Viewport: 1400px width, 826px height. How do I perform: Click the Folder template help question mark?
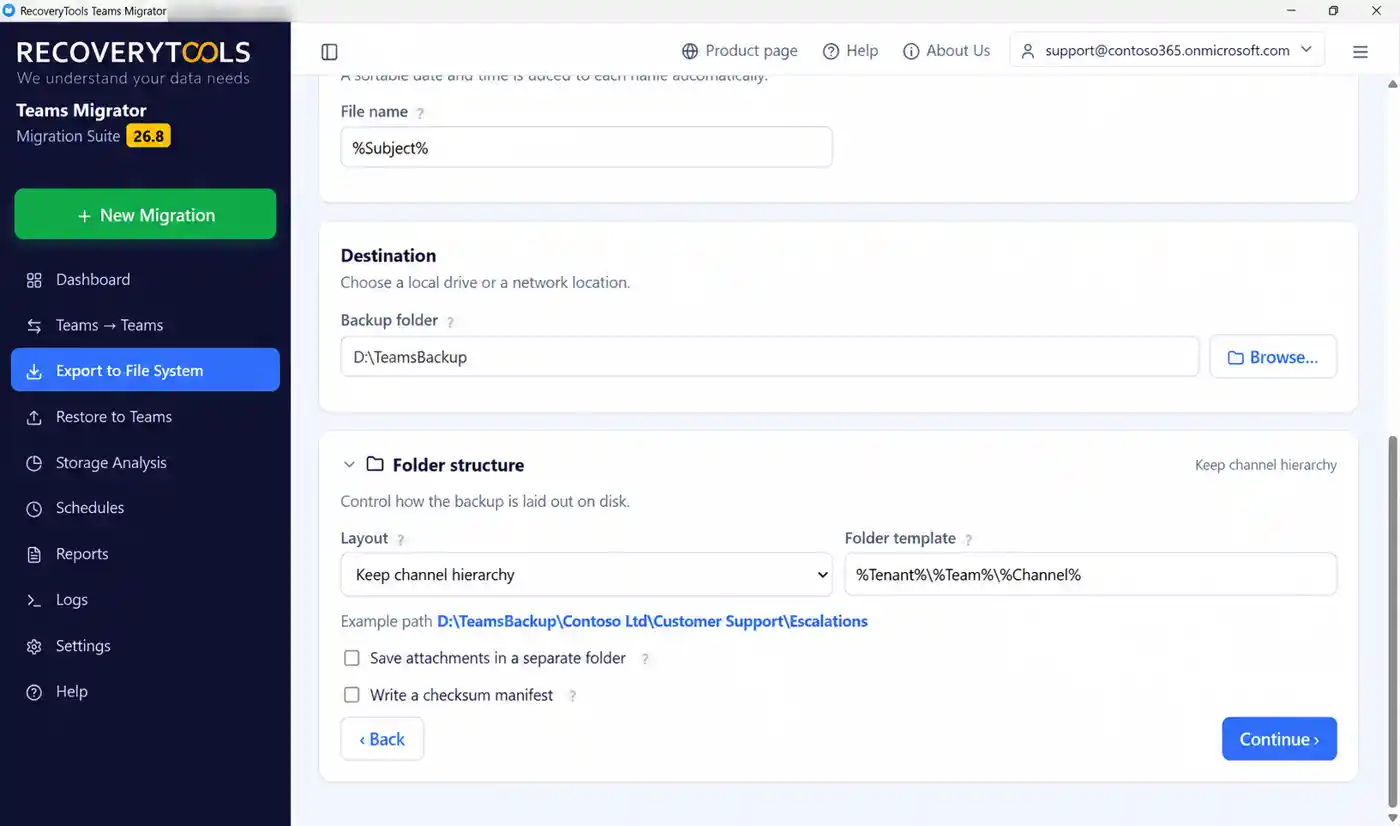[x=968, y=540]
